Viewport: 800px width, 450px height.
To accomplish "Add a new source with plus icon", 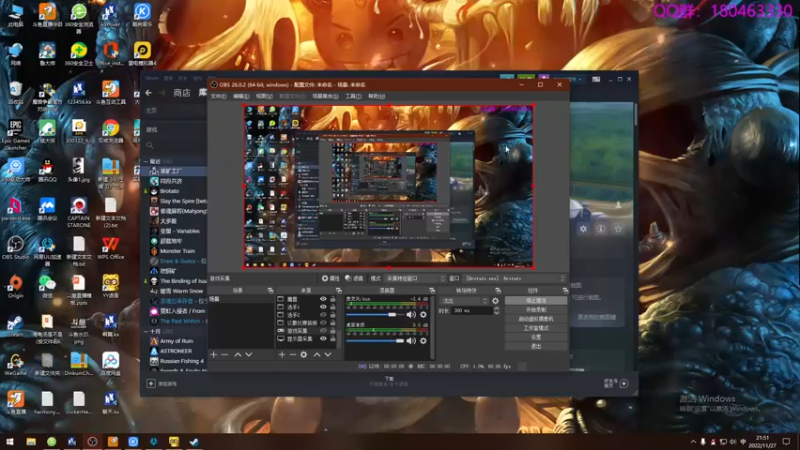I will pyautogui.click(x=282, y=355).
